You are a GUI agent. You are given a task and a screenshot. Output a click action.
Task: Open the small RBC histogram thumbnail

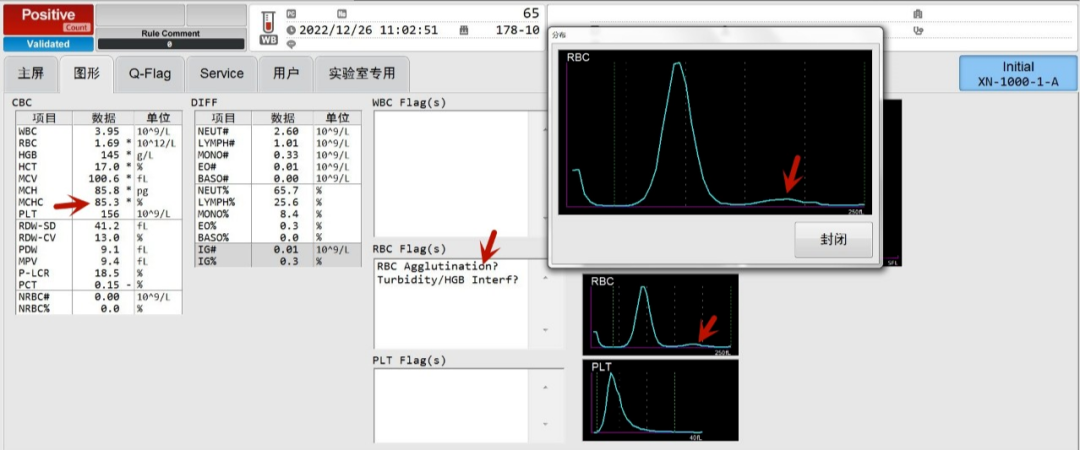pos(661,315)
